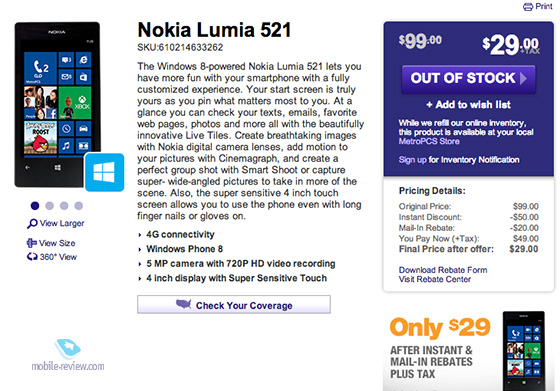560x391 pixels.
Task: Click the US map icon in Check Your Coverage
Action: tap(184, 304)
